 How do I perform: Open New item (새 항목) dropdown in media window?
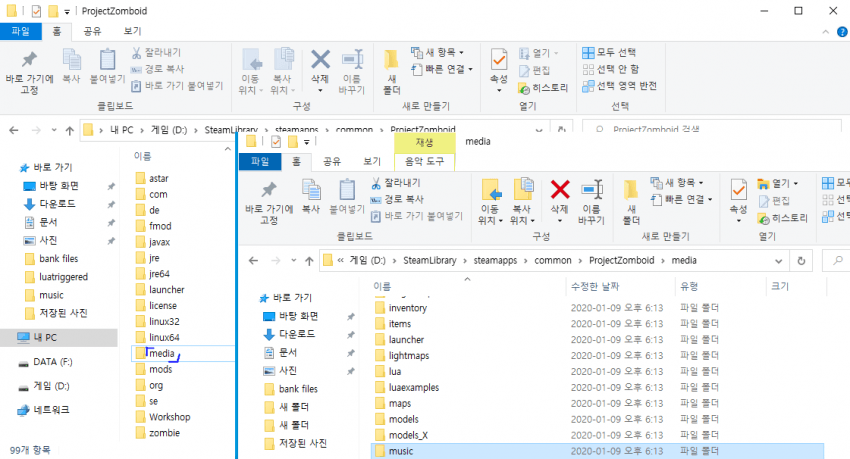677,183
